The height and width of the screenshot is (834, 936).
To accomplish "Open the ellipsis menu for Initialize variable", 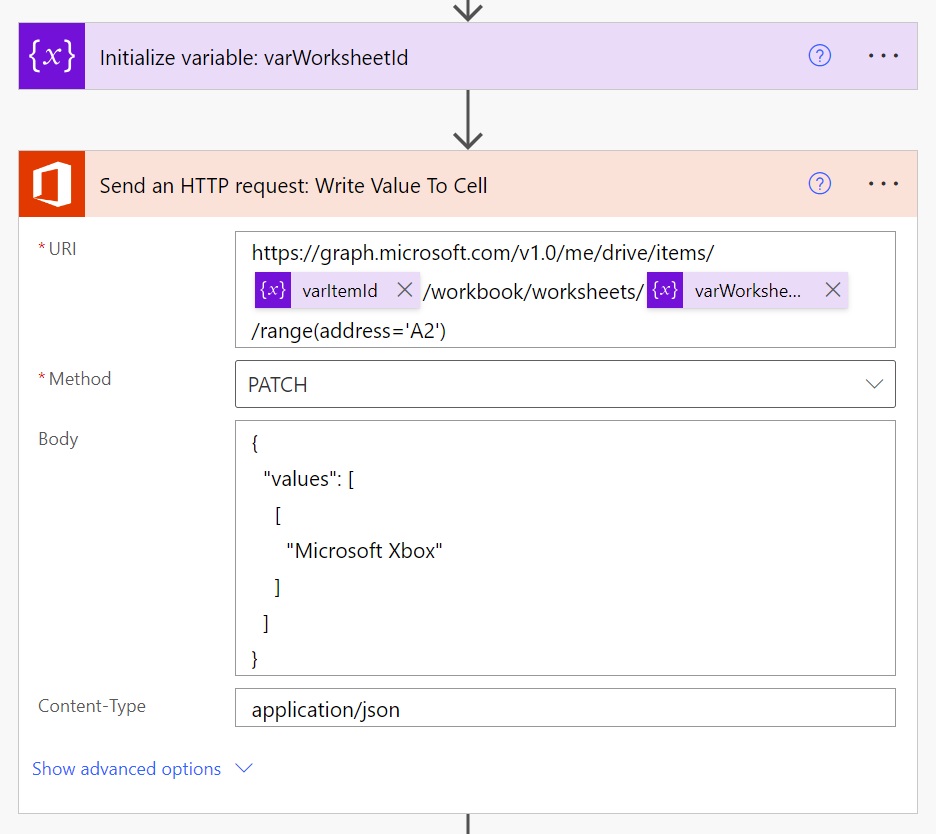I will click(883, 56).
